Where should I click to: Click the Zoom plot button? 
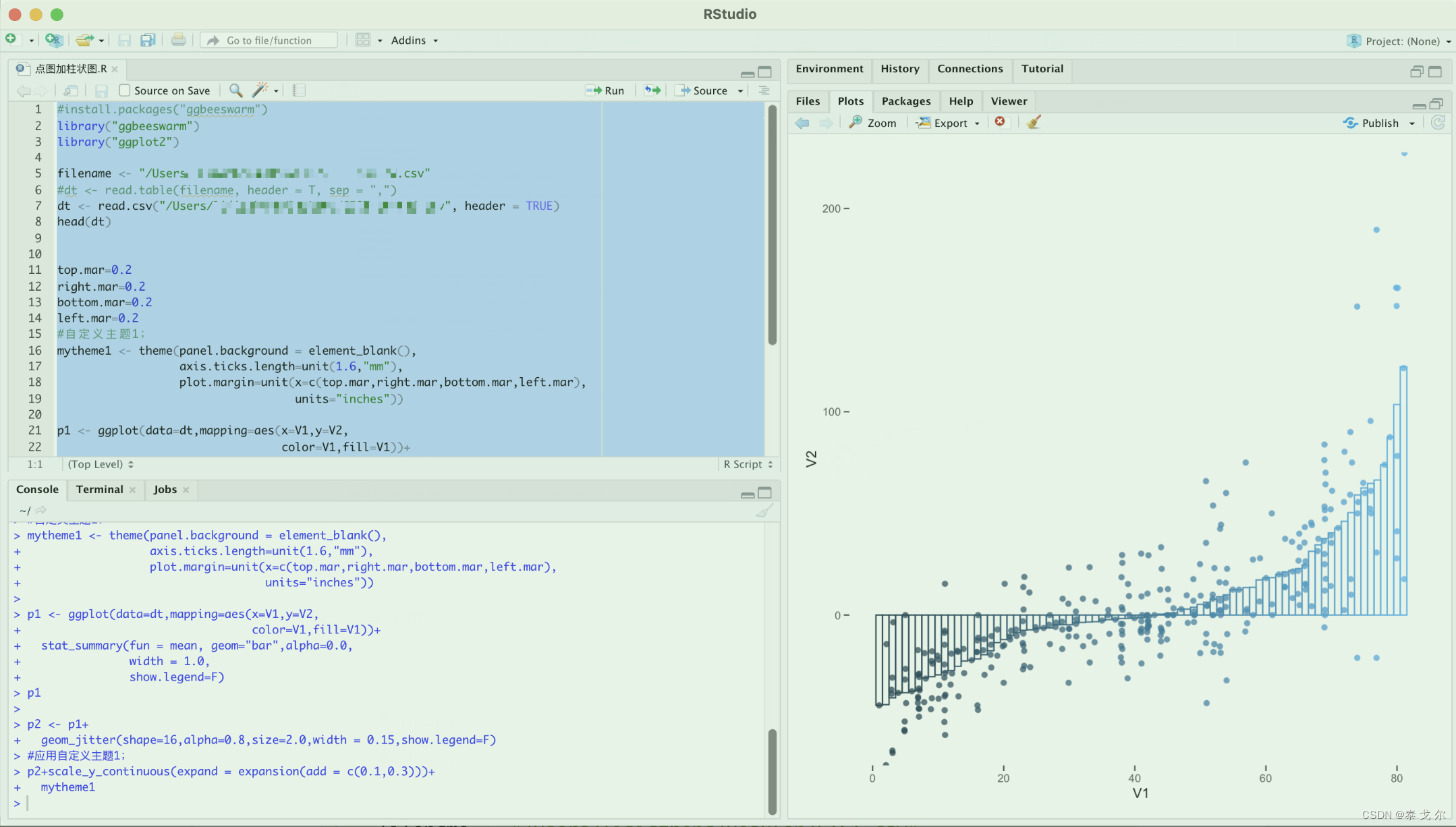873,123
